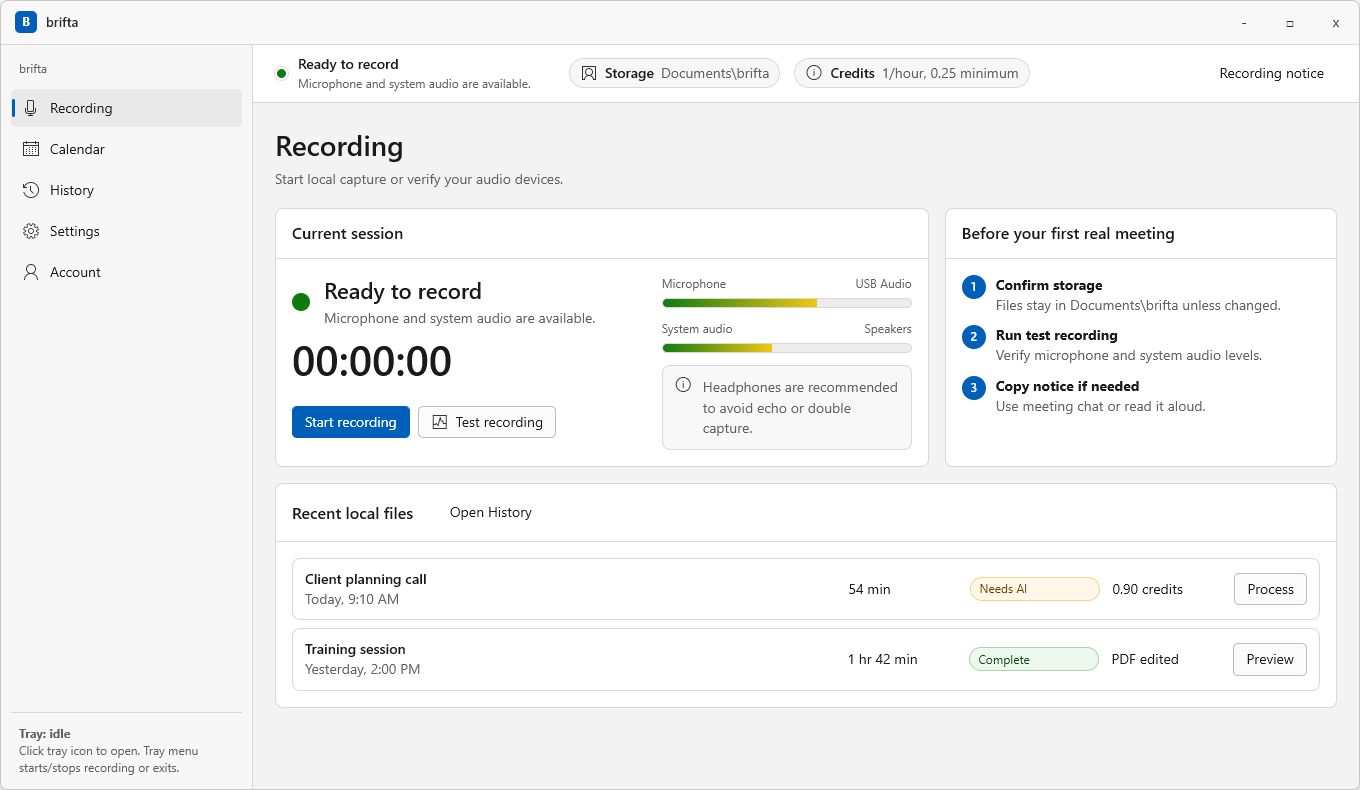The height and width of the screenshot is (790, 1360).
Task: Process the Client planning call file
Action: 1270,589
